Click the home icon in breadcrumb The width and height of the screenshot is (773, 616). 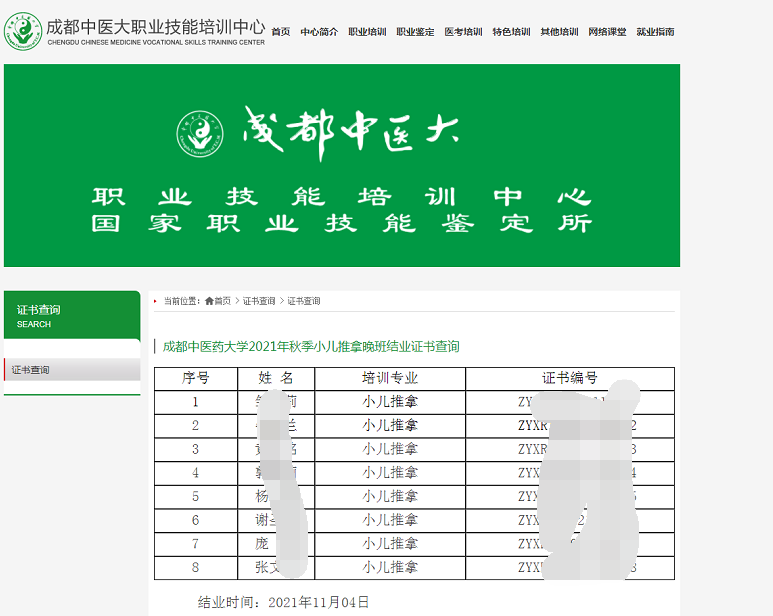pyautogui.click(x=209, y=301)
